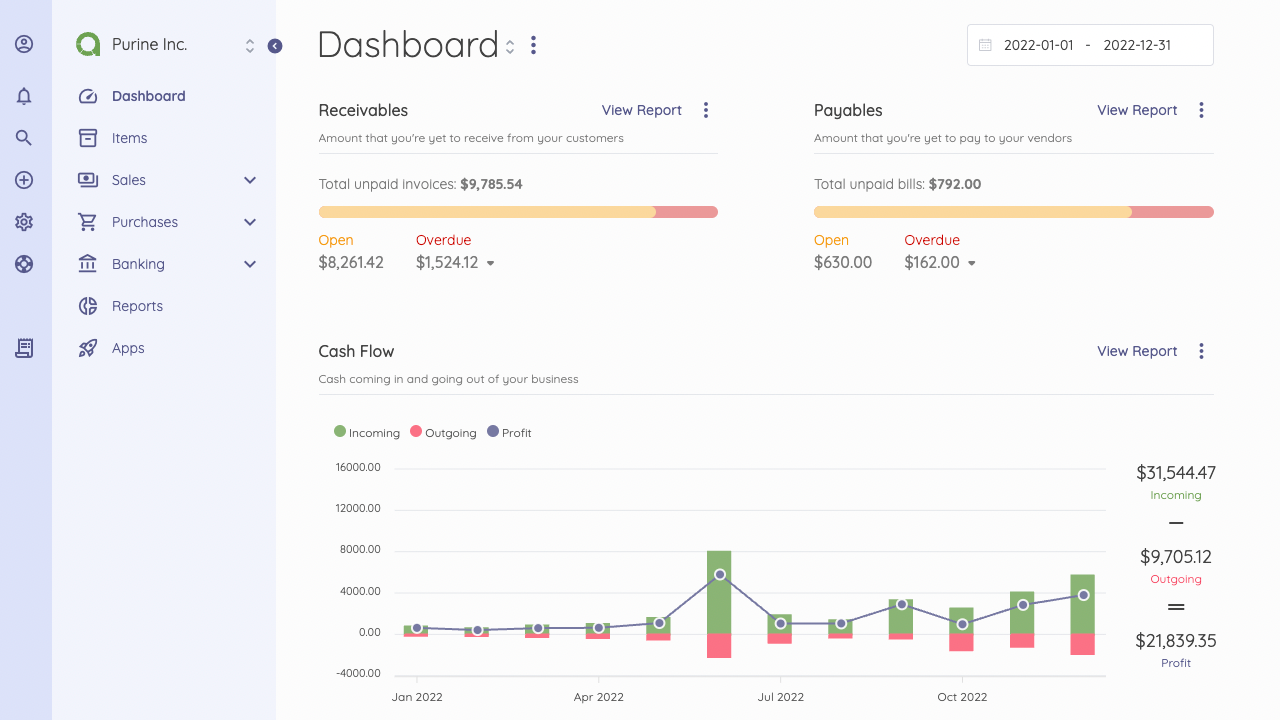Click the search magnifier icon
Screen dimensions: 1280x720
pos(24,138)
